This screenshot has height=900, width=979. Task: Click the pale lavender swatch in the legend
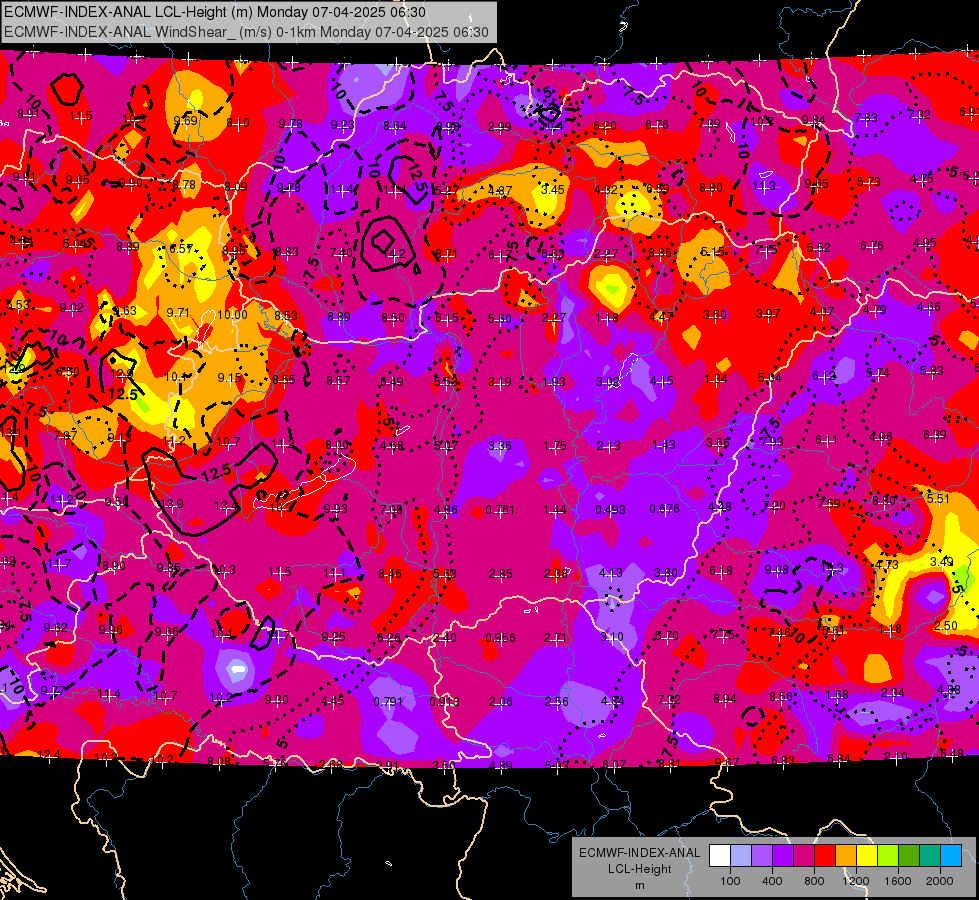741,856
